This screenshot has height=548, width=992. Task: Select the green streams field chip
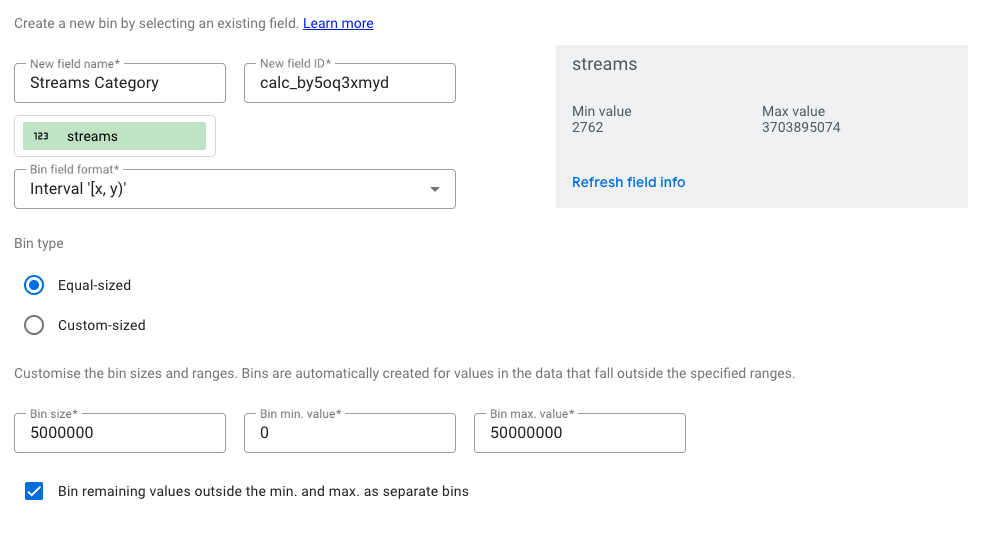pos(114,136)
